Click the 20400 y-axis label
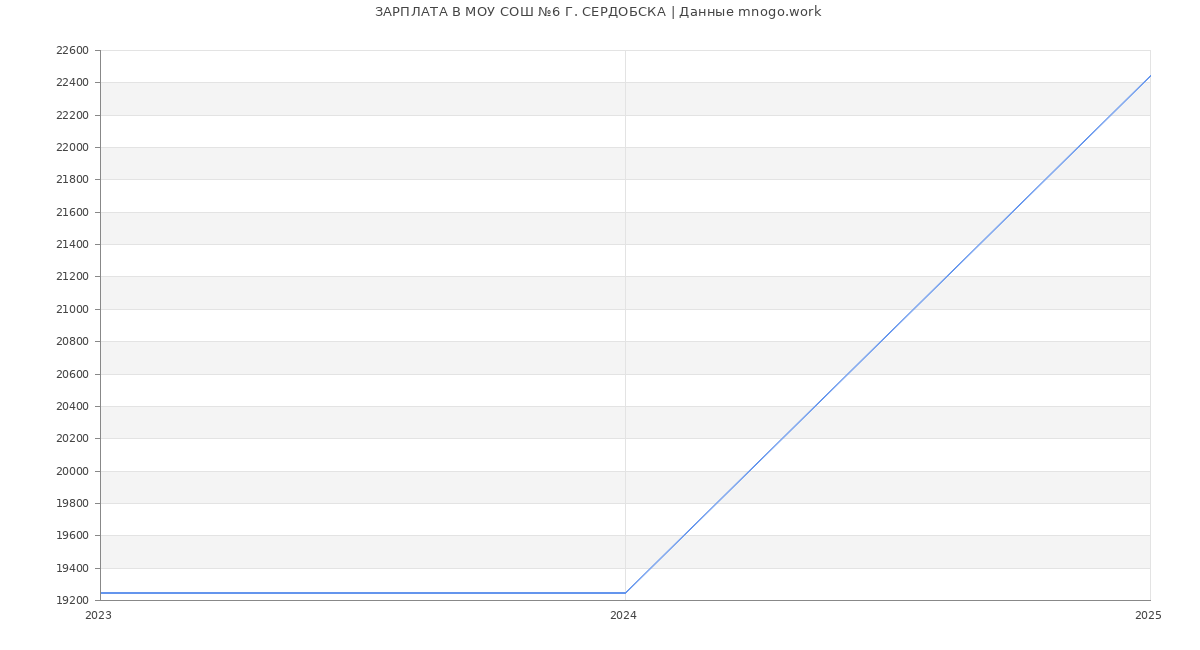The image size is (1200, 650). tap(72, 407)
